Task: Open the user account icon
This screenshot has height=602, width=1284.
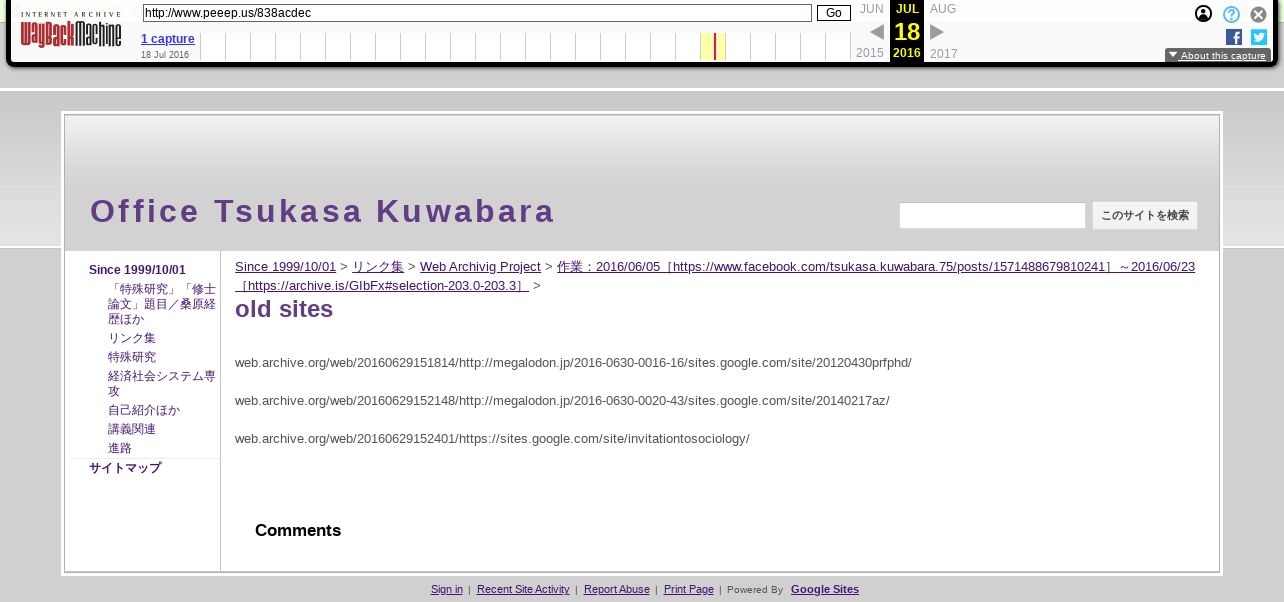Action: 1203,14
